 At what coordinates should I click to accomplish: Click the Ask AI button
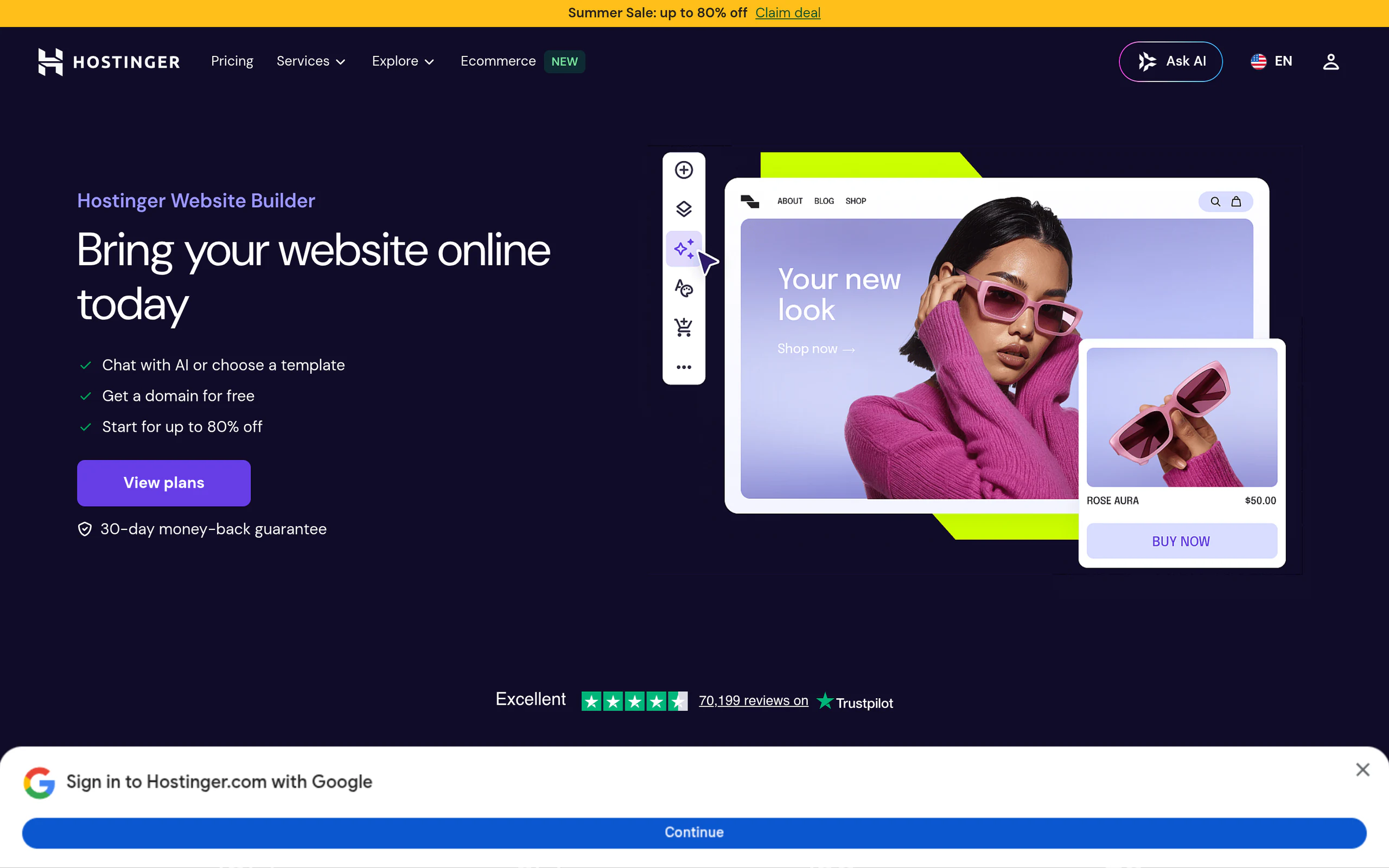[x=1170, y=61]
